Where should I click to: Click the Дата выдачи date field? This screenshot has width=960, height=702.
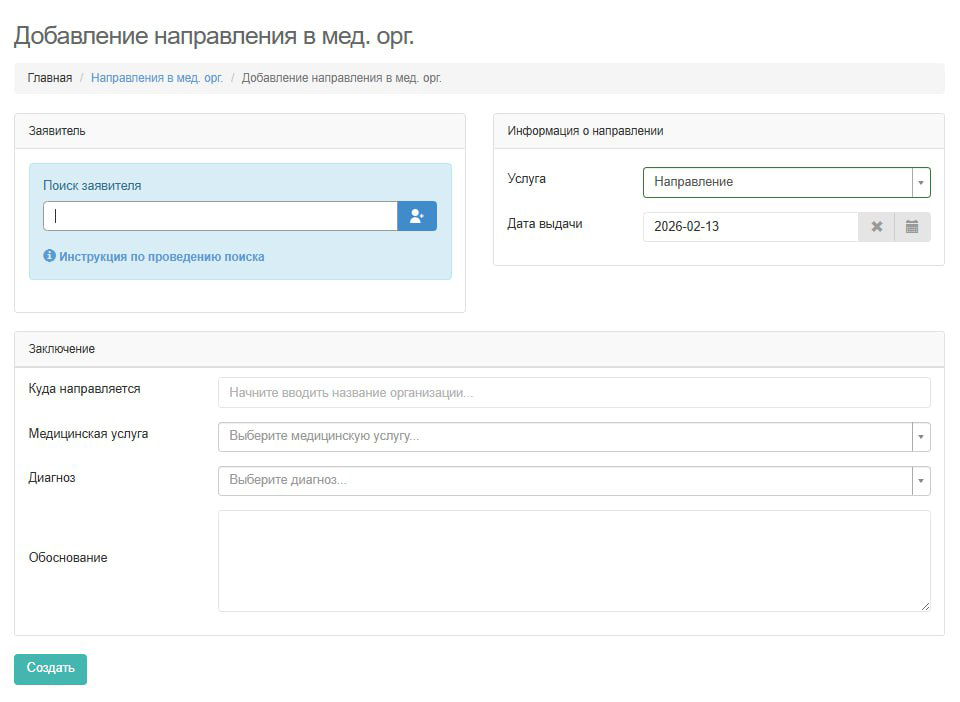[750, 226]
